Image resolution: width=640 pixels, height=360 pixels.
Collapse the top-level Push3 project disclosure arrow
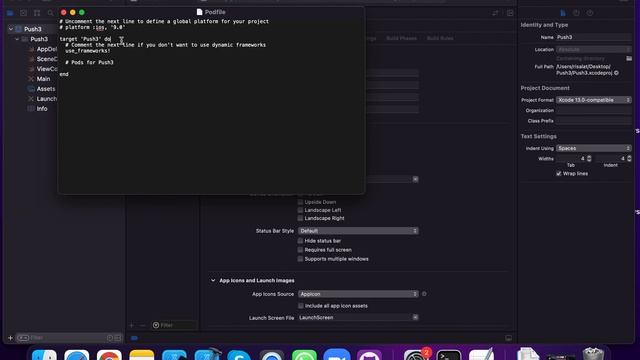coord(11,29)
